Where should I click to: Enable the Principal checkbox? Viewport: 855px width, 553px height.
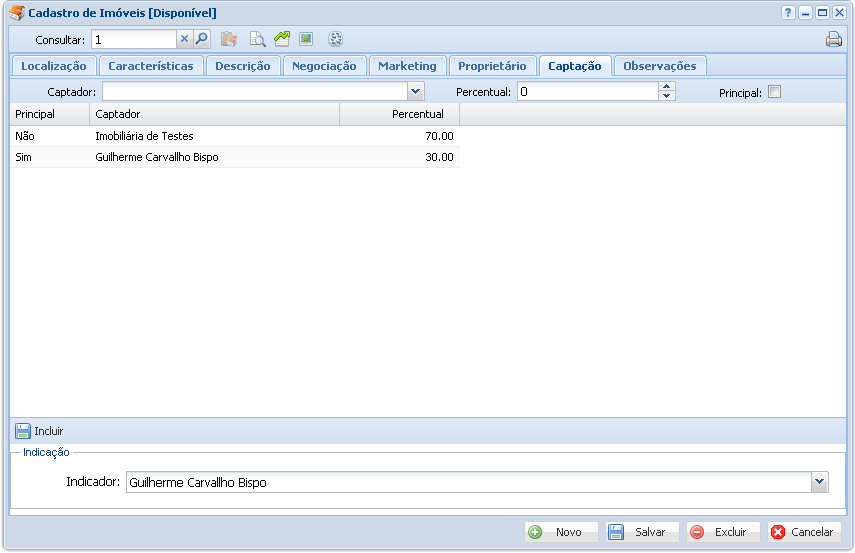coord(774,92)
